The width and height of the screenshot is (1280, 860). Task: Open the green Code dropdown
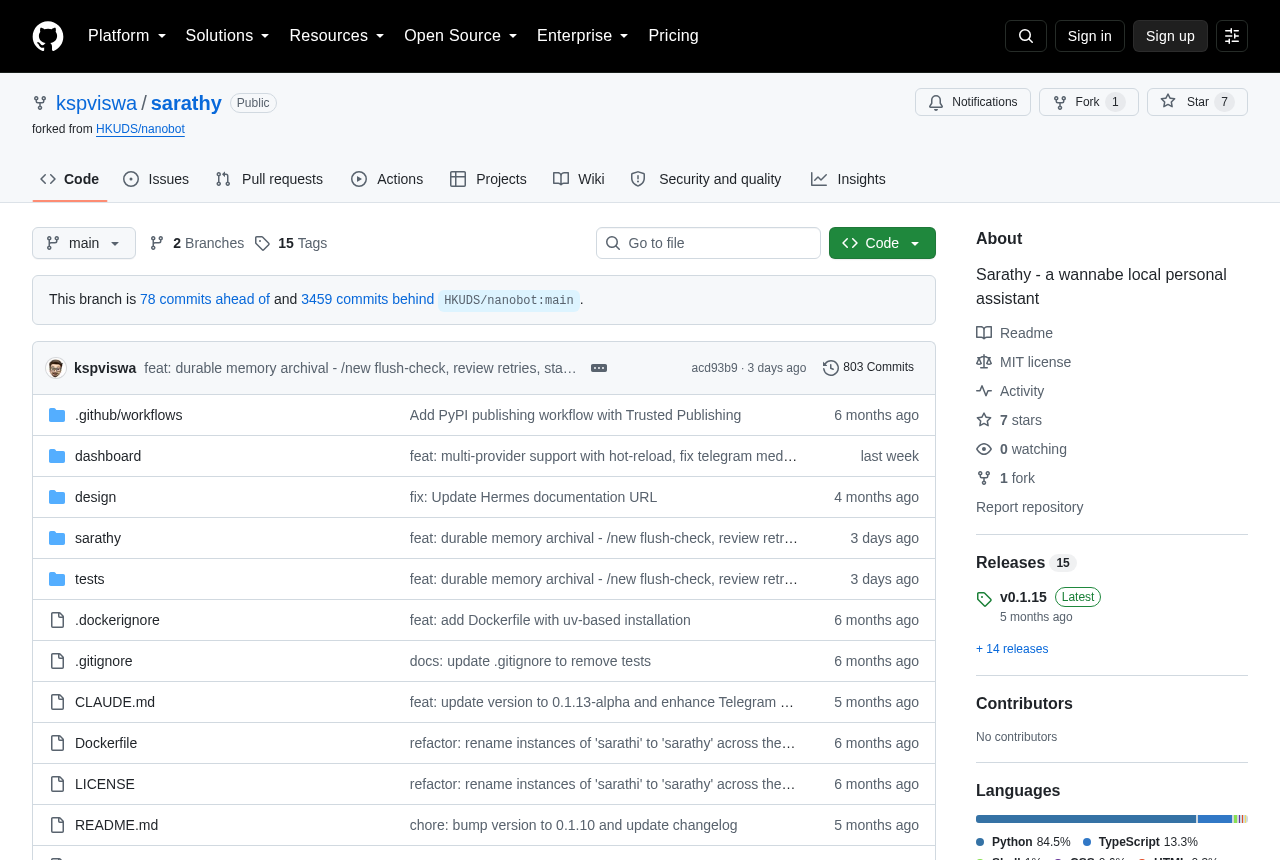coord(882,243)
